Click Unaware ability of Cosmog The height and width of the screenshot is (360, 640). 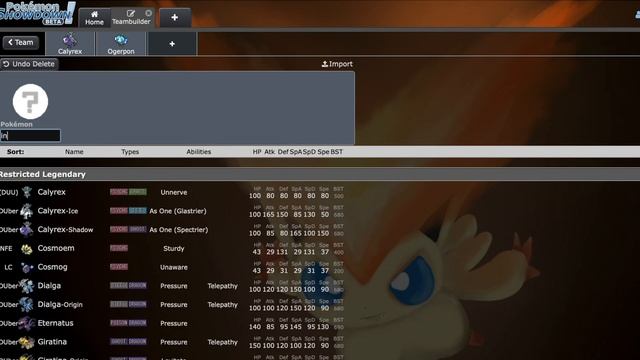click(174, 267)
